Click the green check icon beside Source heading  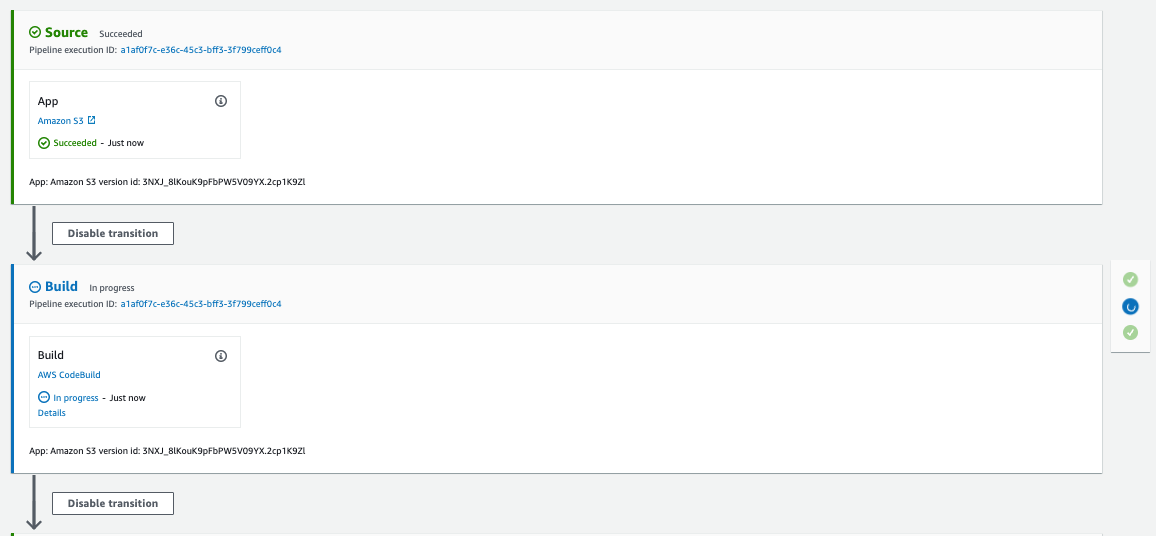point(35,32)
